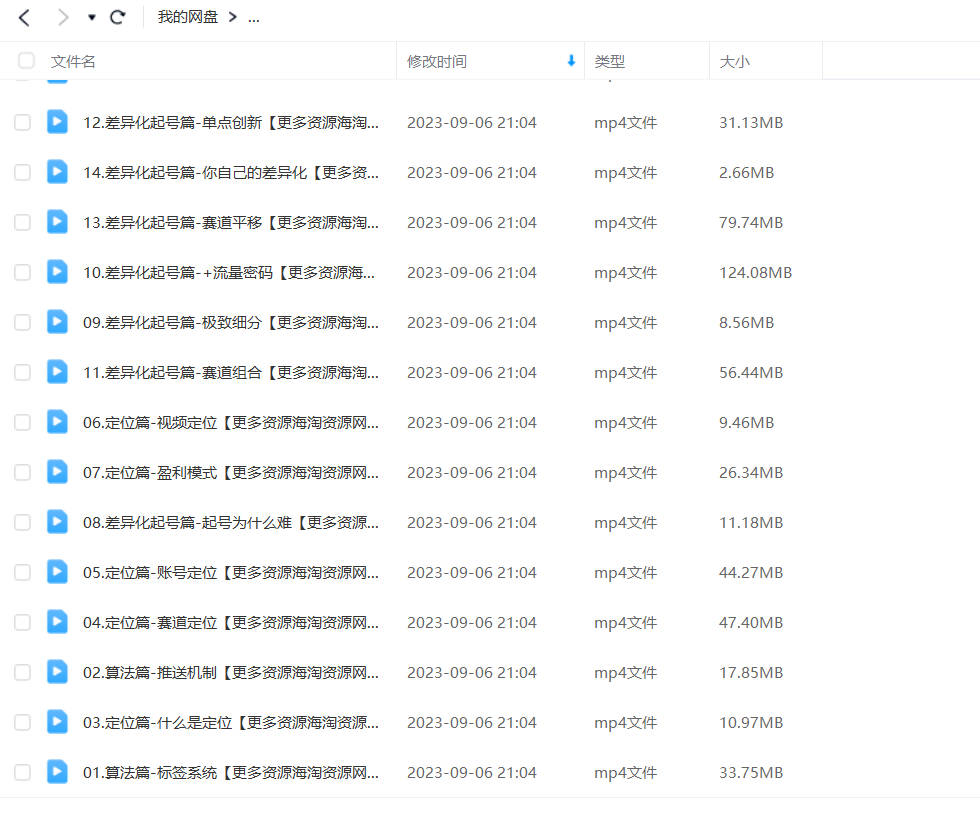Sort by 修改时间 column
The height and width of the screenshot is (819, 980).
[x=436, y=61]
